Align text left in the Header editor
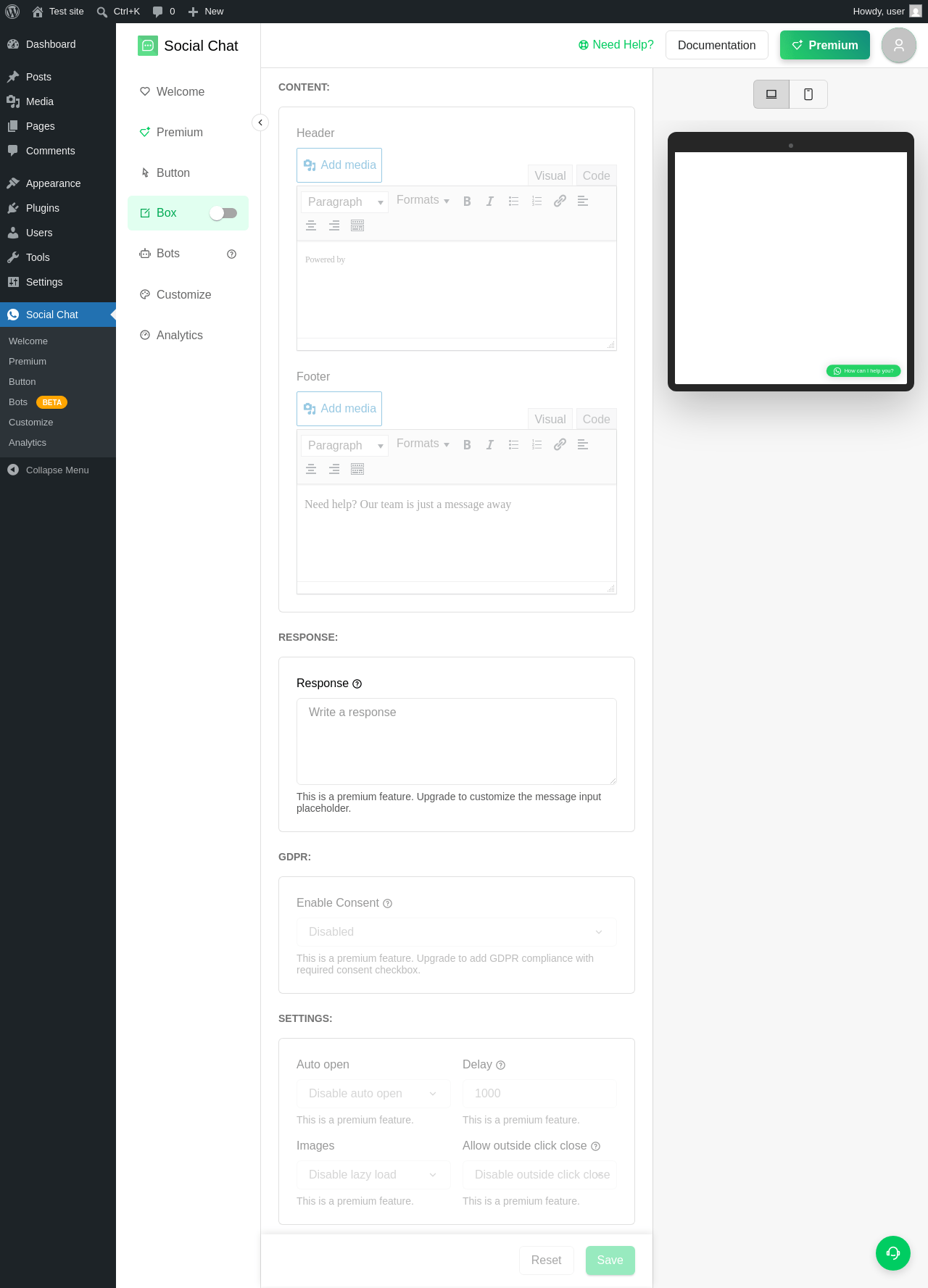The height and width of the screenshot is (1288, 928). click(583, 201)
